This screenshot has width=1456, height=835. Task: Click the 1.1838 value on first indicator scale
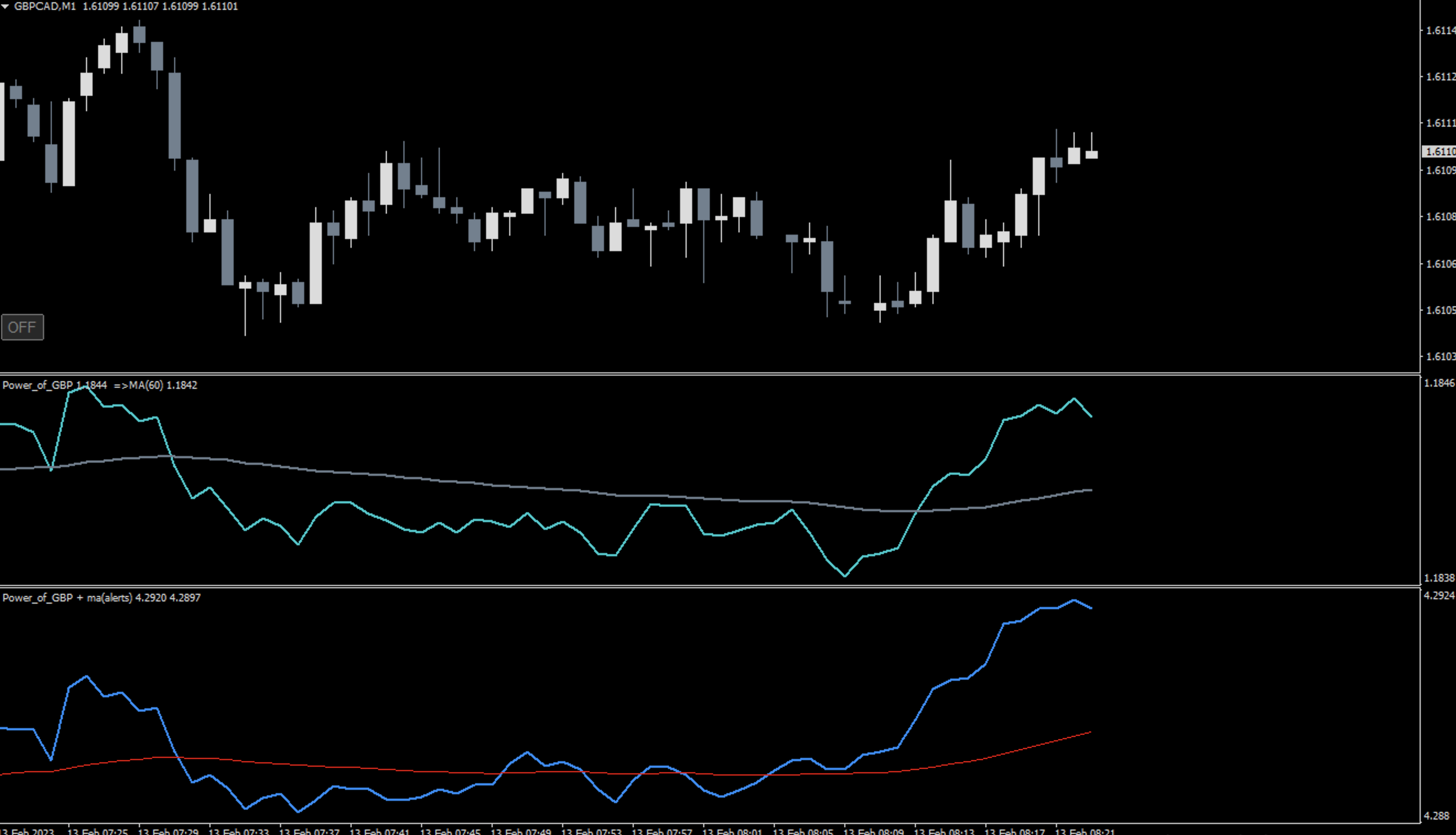tap(1439, 577)
